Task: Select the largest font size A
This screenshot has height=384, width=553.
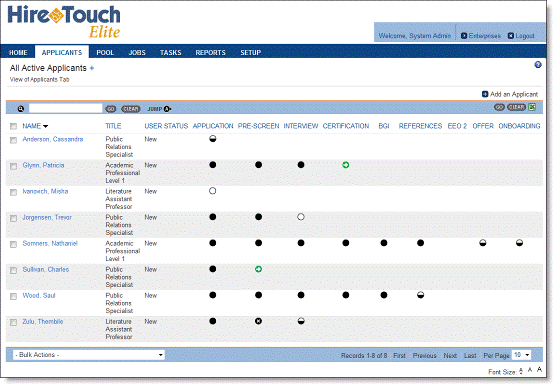Action: (539, 370)
